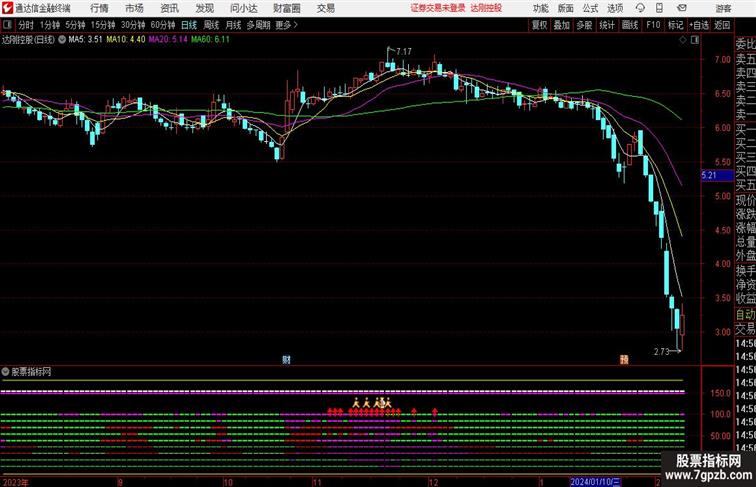Open the mail envelope icon
Viewport: 756px width, 487px height.
[x=682, y=8]
